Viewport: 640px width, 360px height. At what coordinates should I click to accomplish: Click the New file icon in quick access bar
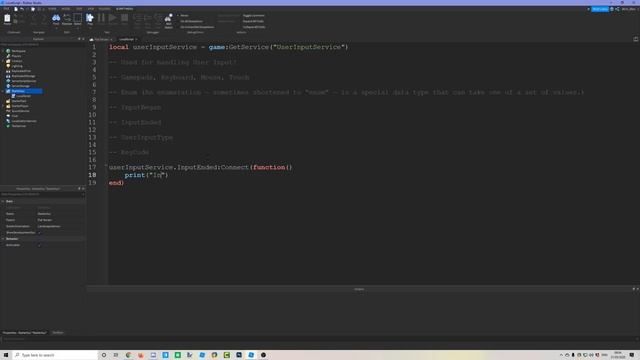point(16,9)
